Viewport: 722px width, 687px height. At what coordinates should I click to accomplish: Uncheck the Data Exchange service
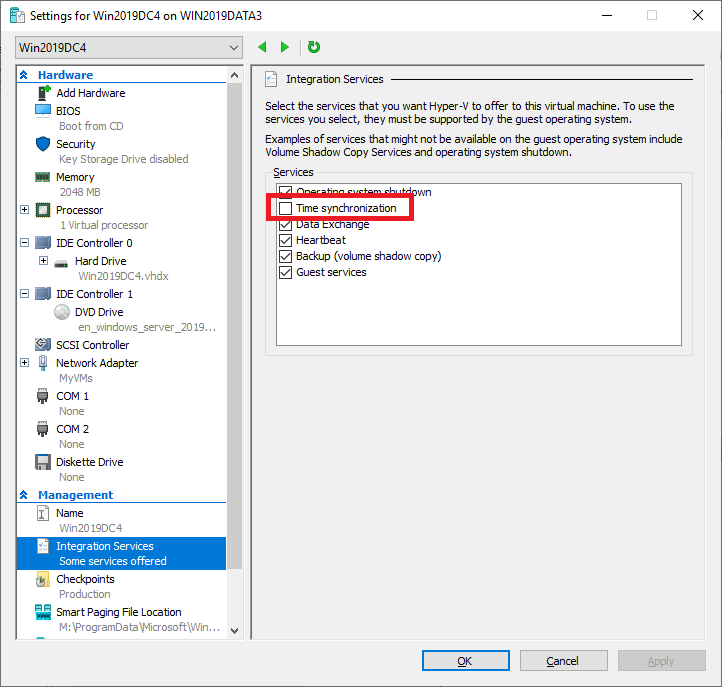tap(285, 224)
